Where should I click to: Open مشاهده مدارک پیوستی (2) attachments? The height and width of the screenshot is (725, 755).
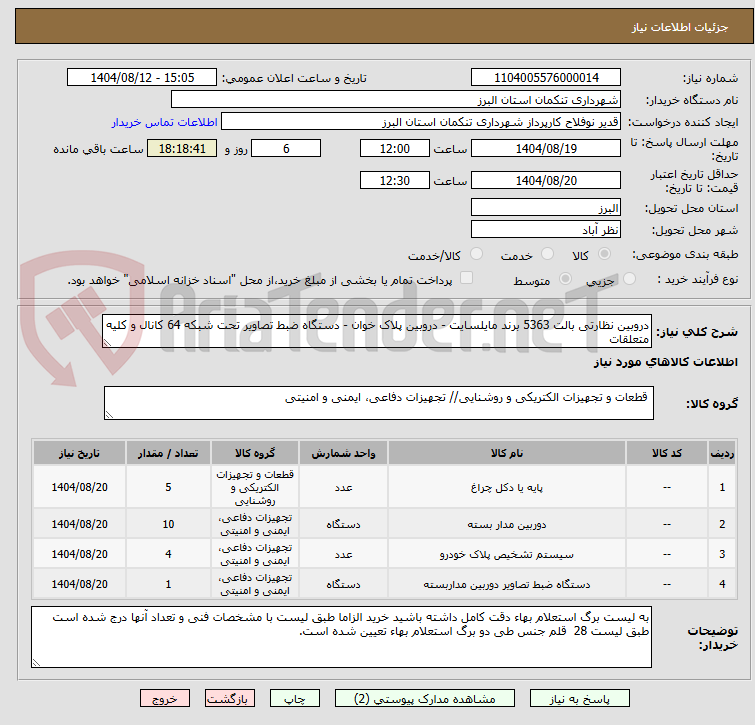425,699
